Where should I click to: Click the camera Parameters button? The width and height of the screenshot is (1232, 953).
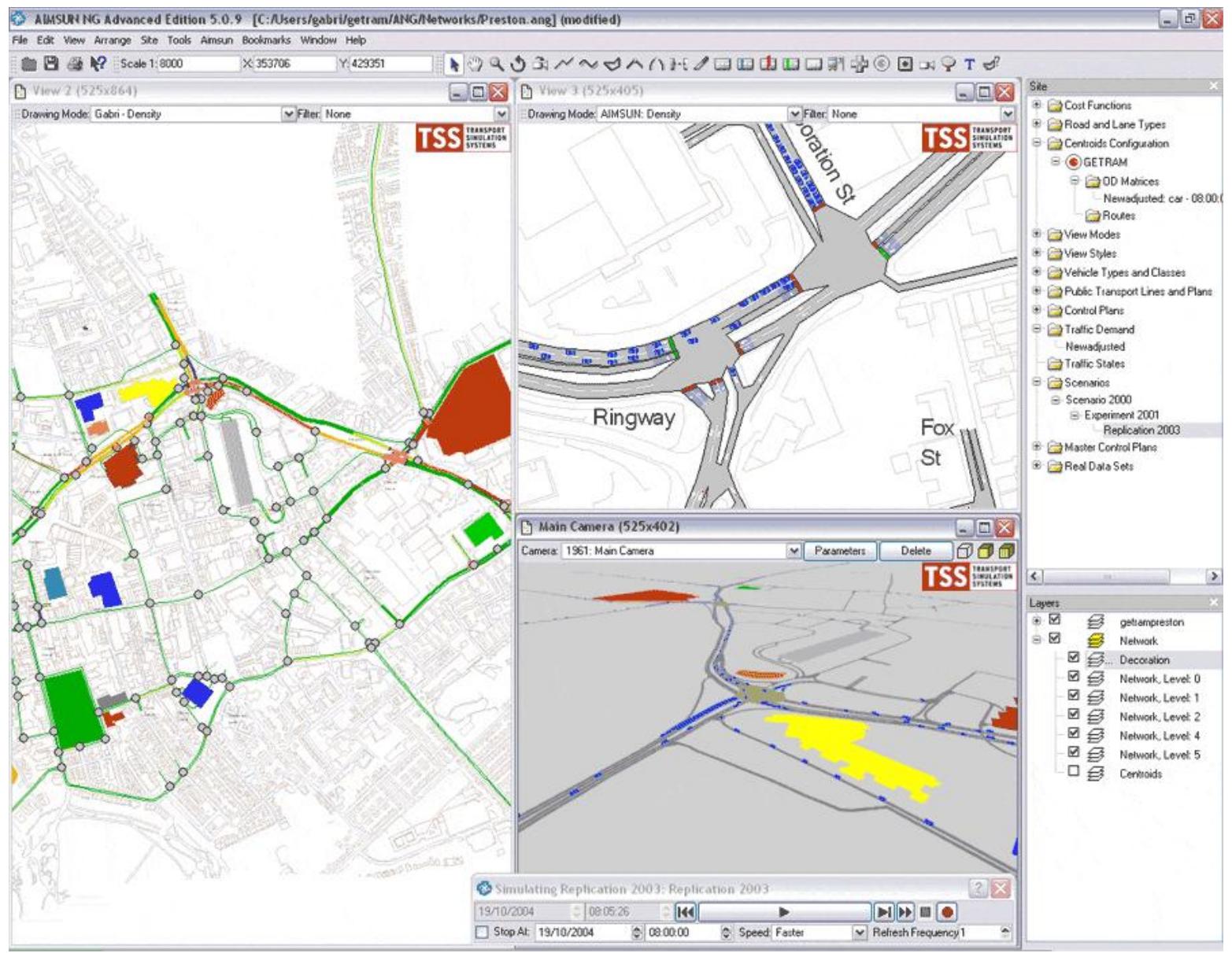840,551
